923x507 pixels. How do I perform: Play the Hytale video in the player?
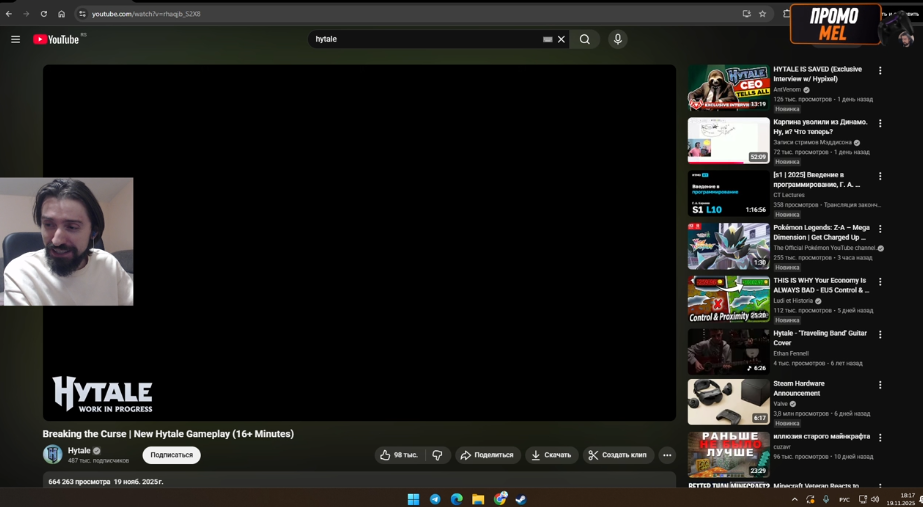tap(359, 243)
